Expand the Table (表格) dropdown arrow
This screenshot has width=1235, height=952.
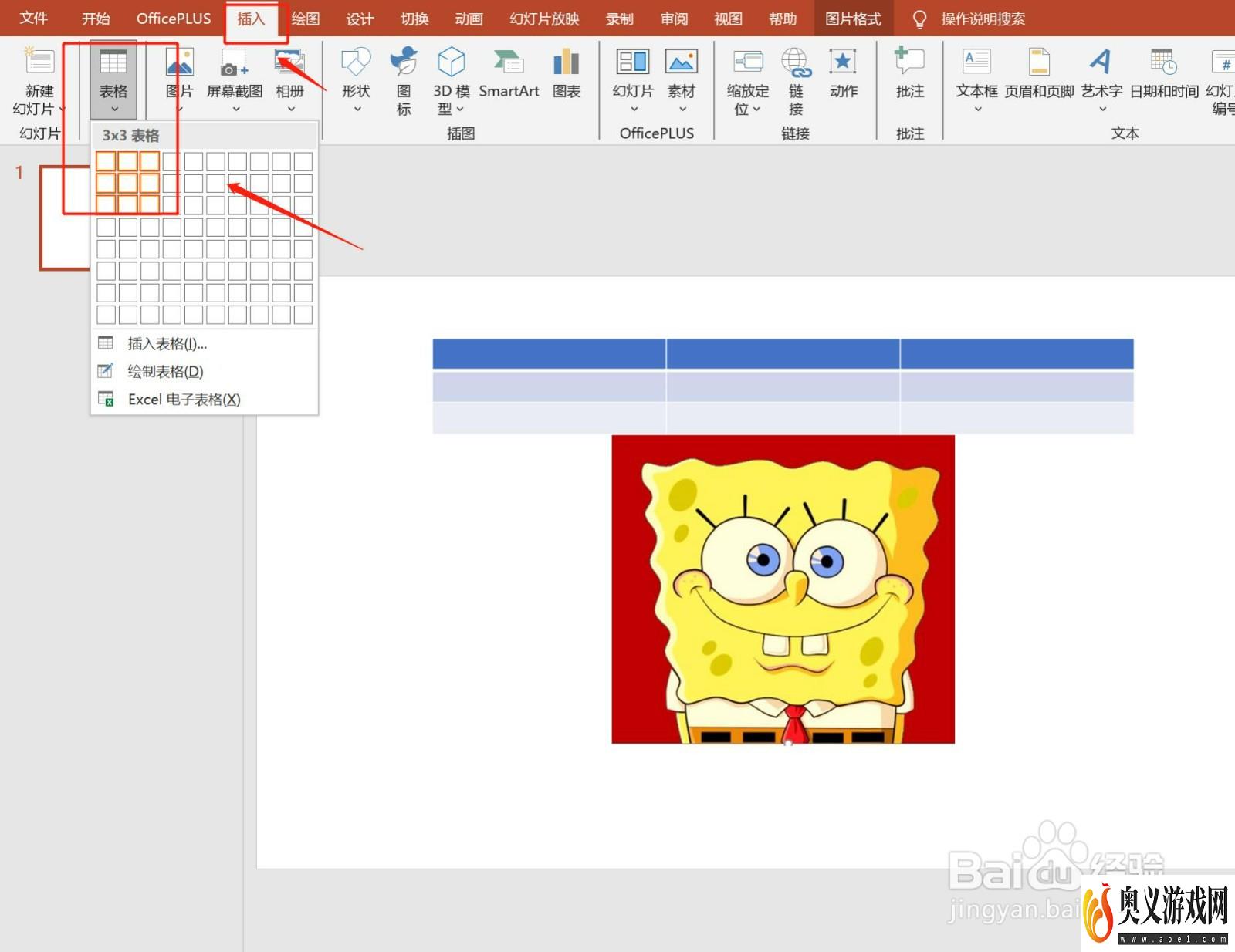[x=114, y=110]
